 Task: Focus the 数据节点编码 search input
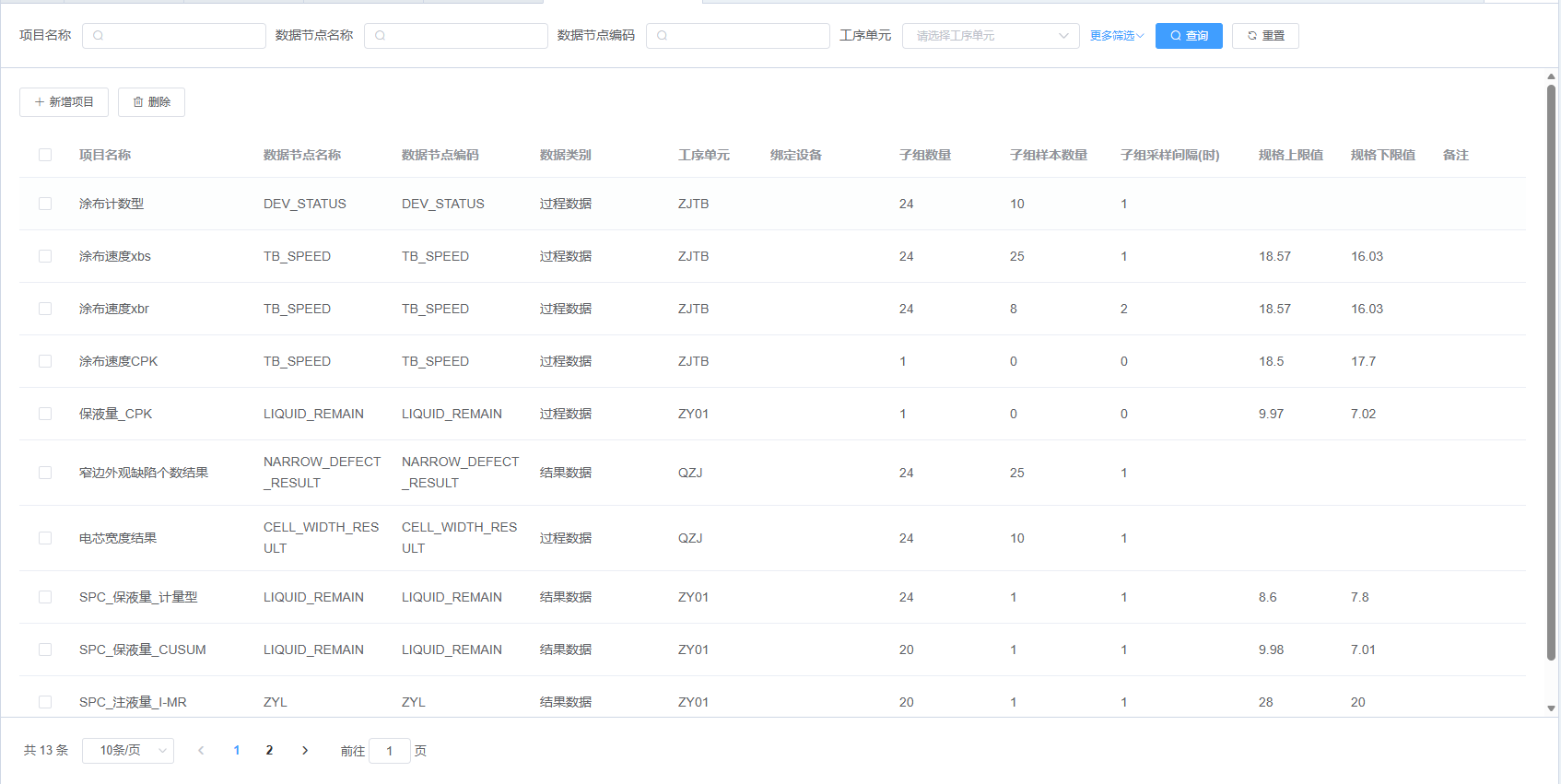[x=738, y=36]
